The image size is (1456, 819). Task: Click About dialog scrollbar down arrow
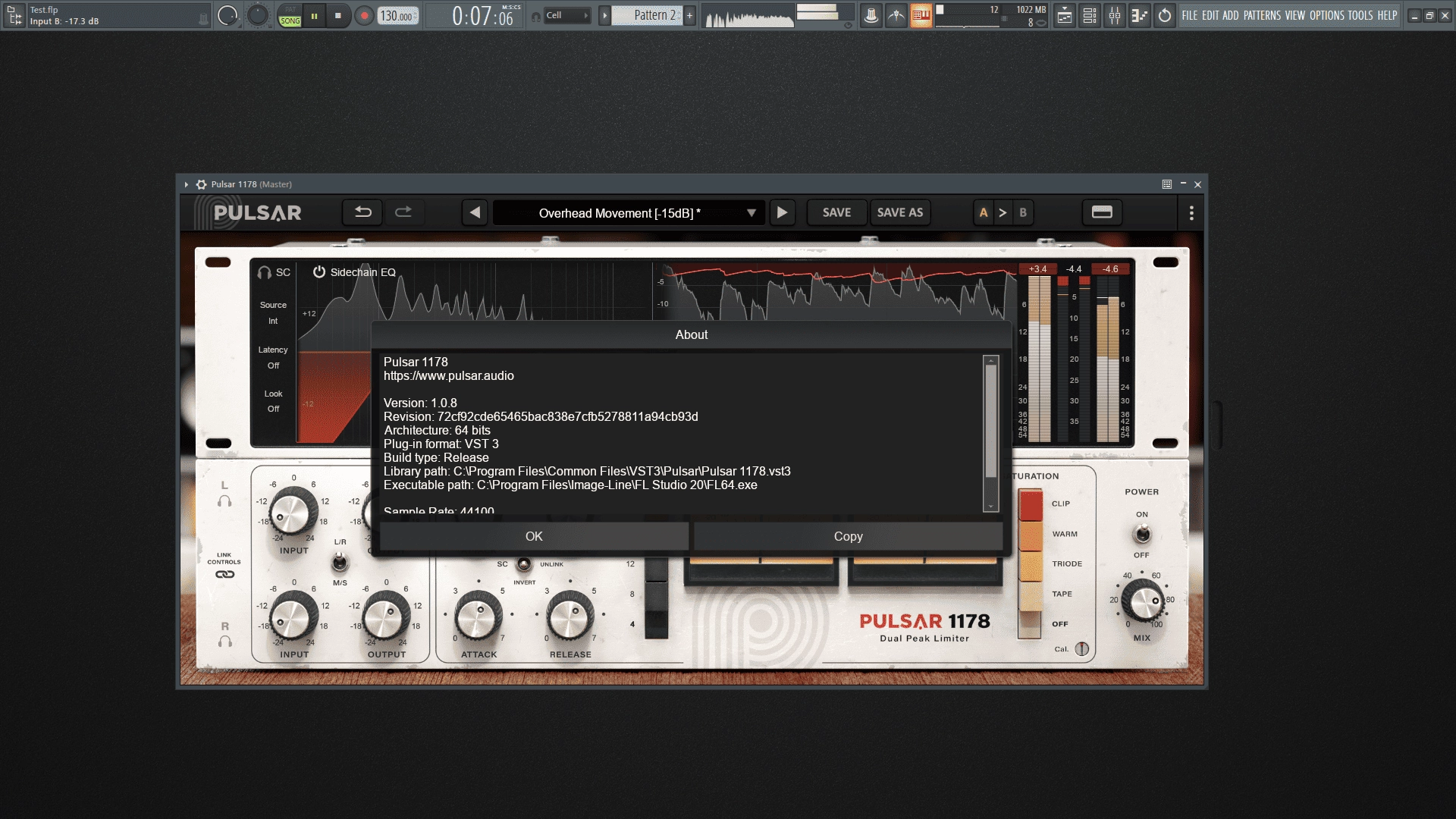[990, 506]
